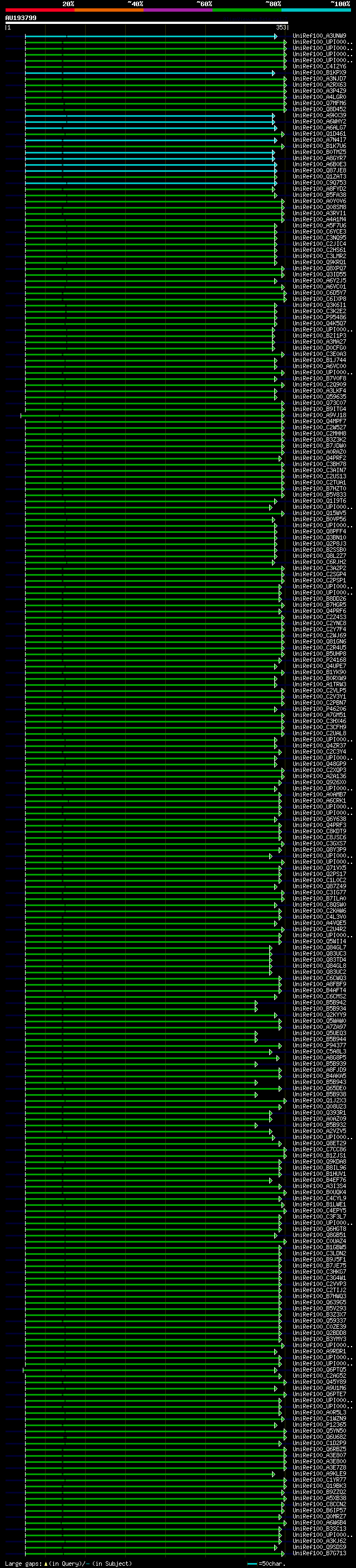Click hit name UniRef100_A6WHY2
Screen dimensions: 356x1568
click(x=319, y=121)
